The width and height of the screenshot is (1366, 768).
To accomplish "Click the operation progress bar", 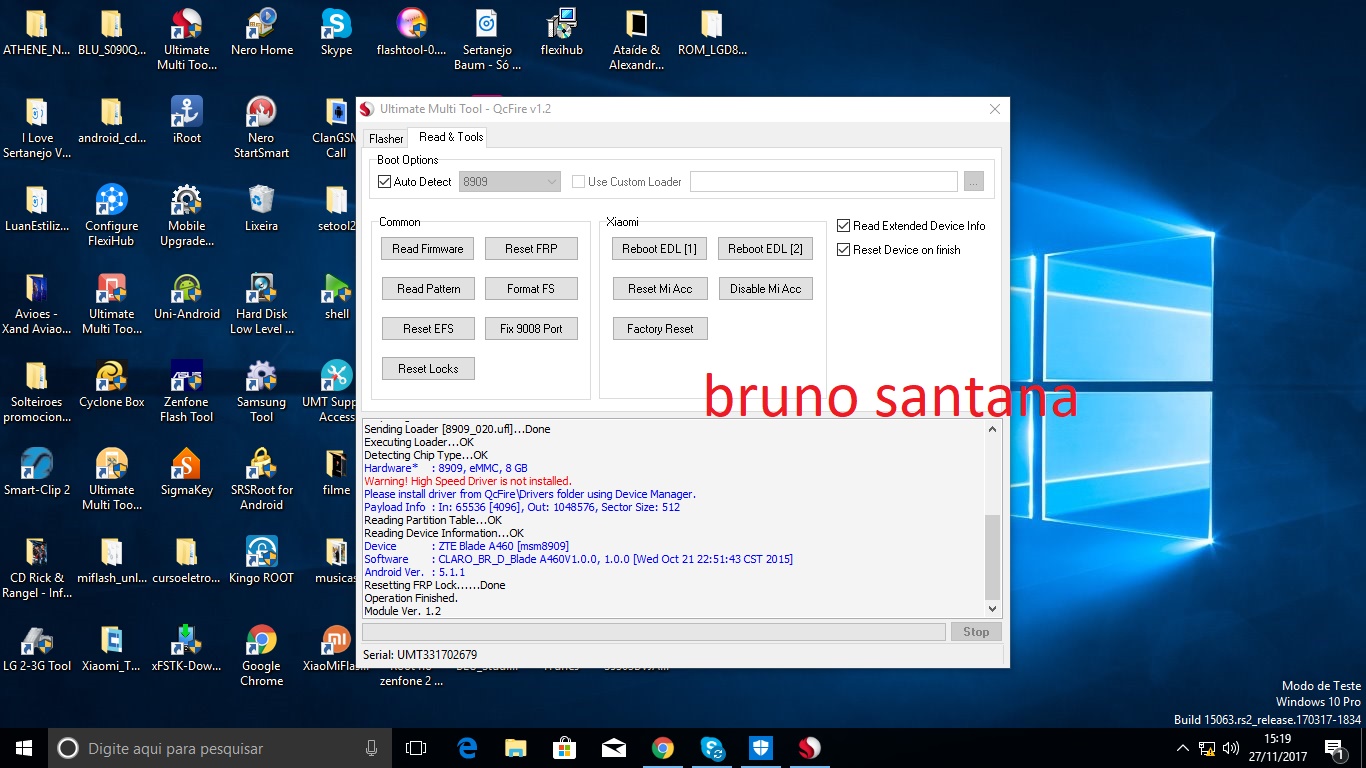I will click(653, 632).
